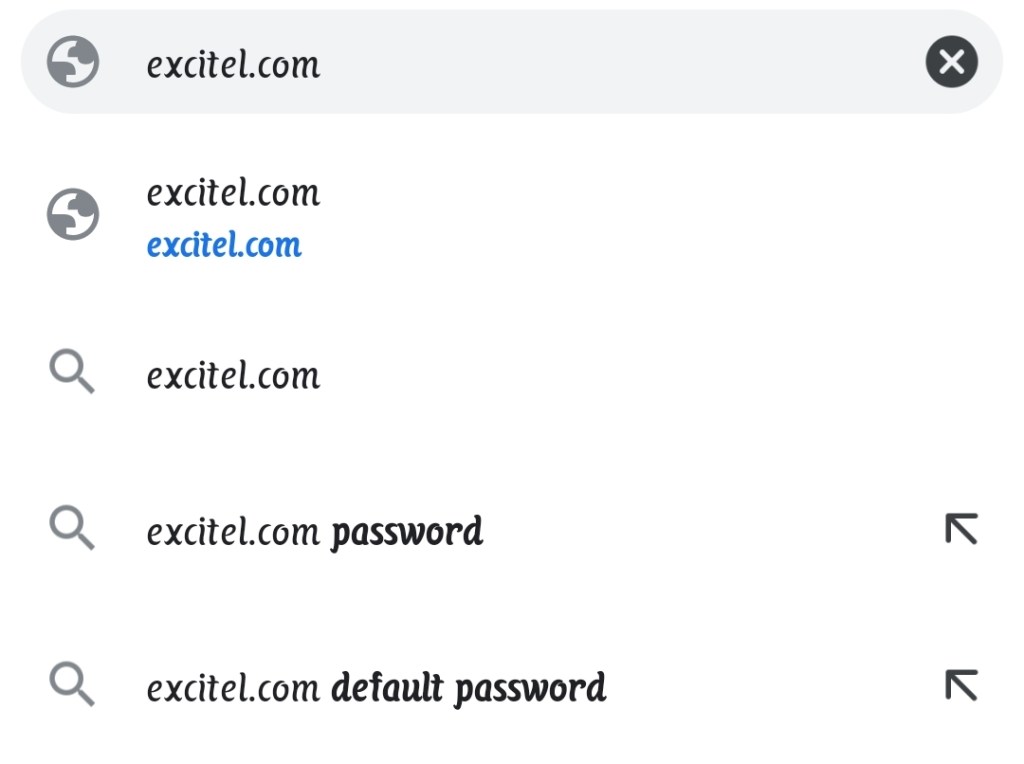Click the magnifier icon beside the plain excitel.com search
This screenshot has width=1024, height=764.
pyautogui.click(x=72, y=374)
